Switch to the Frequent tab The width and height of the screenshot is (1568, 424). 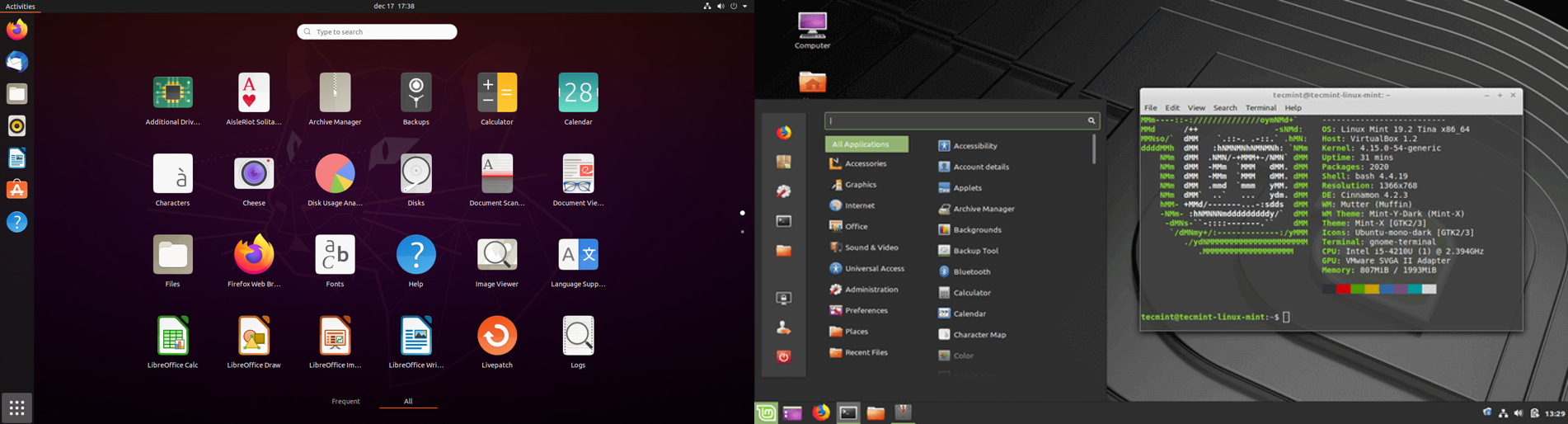pos(345,402)
